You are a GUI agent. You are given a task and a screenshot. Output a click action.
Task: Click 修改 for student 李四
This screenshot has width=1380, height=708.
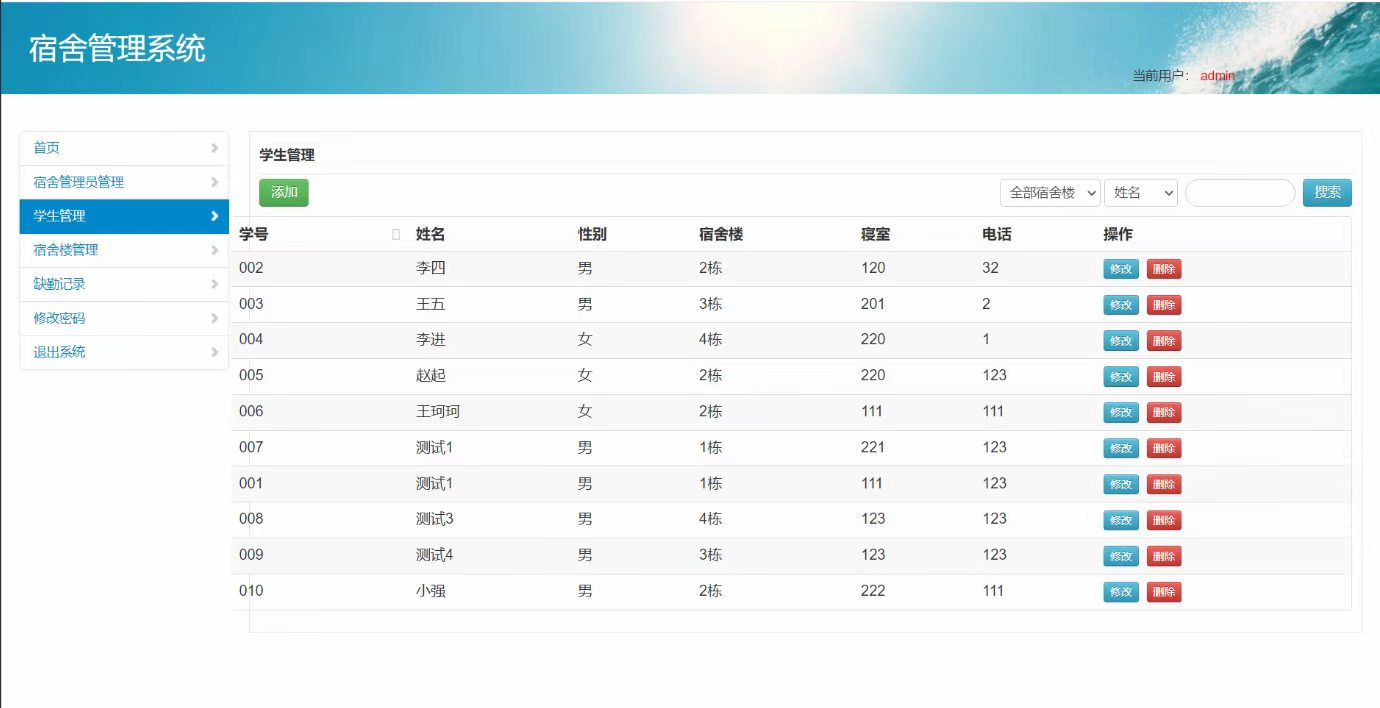point(1121,269)
